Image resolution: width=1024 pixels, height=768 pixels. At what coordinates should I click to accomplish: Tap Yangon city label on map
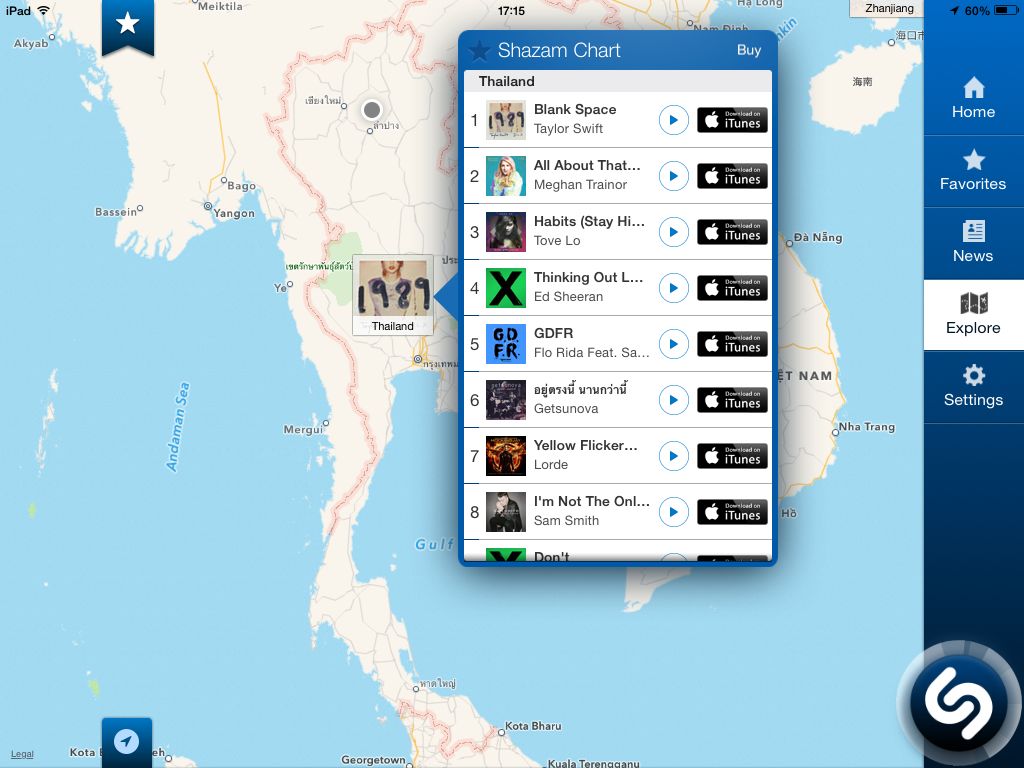[x=234, y=213]
